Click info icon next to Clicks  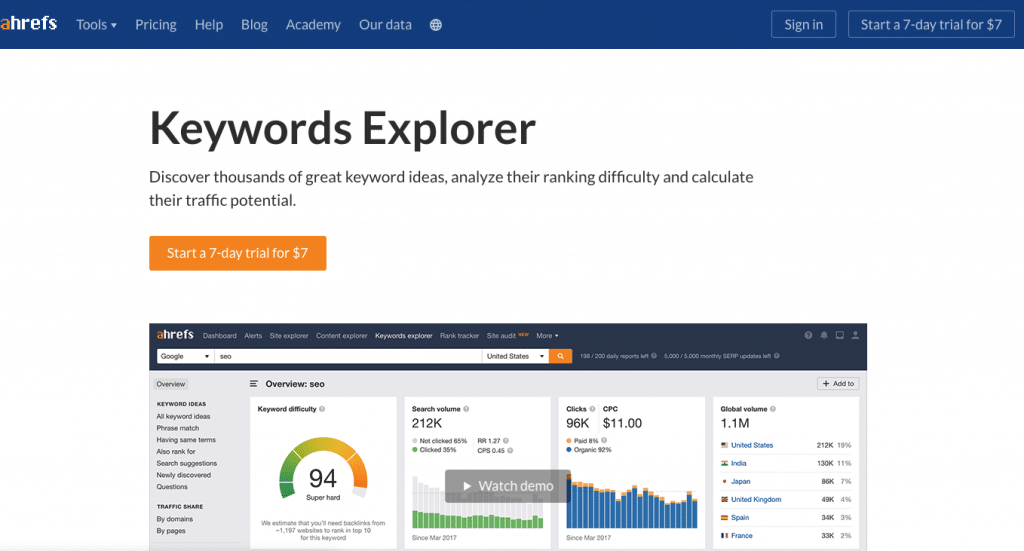(592, 409)
